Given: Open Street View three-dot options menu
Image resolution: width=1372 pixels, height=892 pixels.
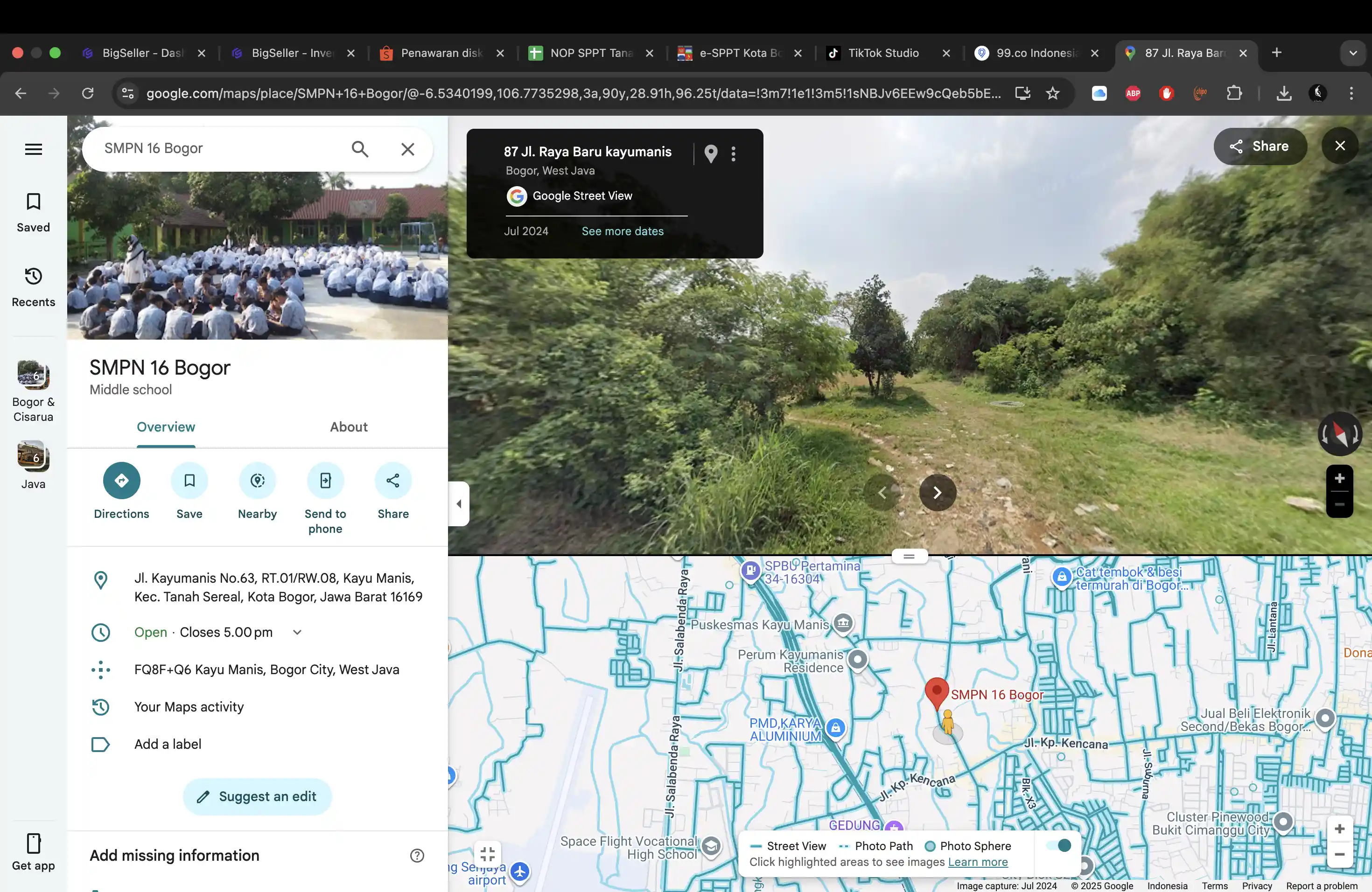Looking at the screenshot, I should (x=733, y=154).
